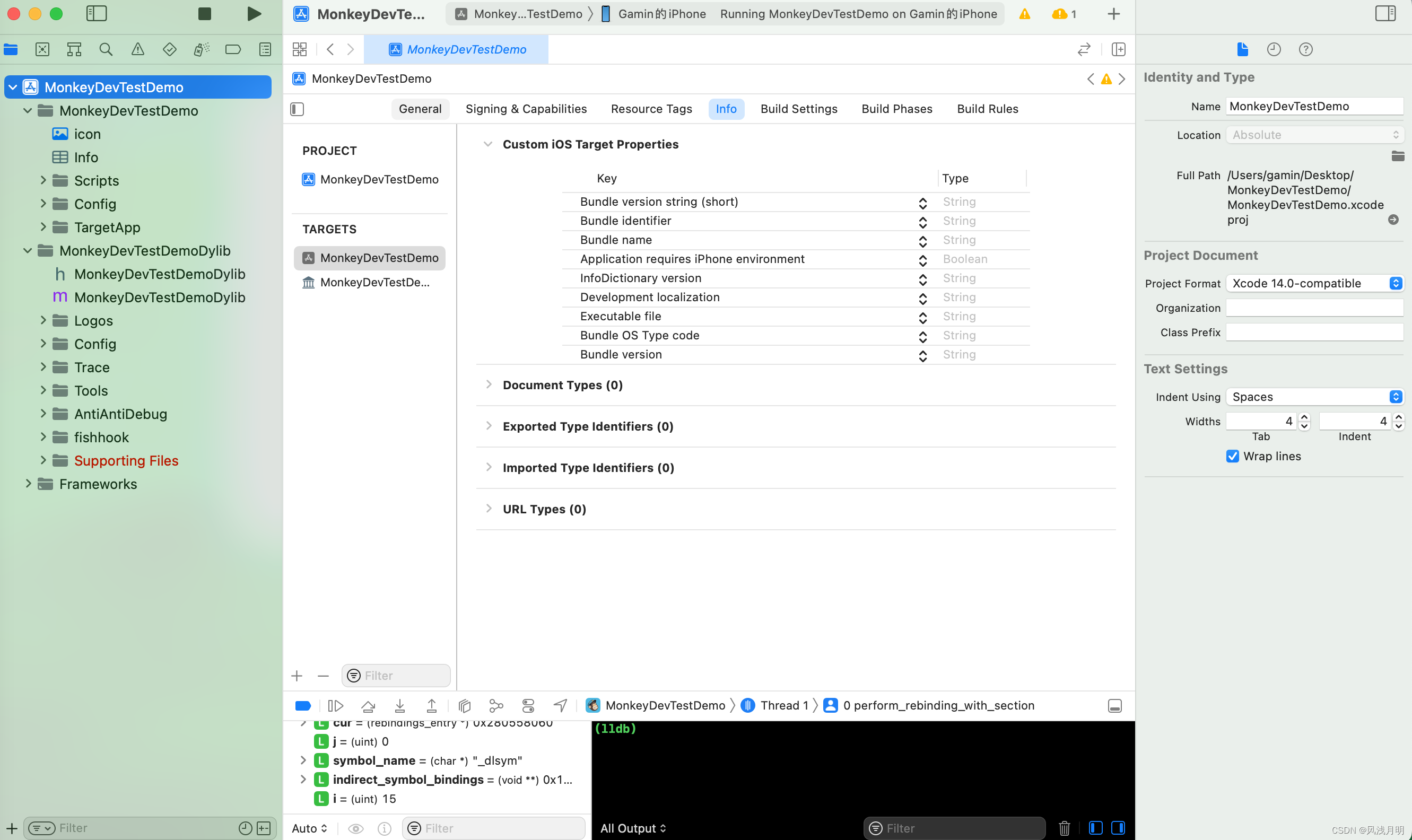Uncheck the Wrap lines checkbox
The width and height of the screenshot is (1412, 840).
1233,456
